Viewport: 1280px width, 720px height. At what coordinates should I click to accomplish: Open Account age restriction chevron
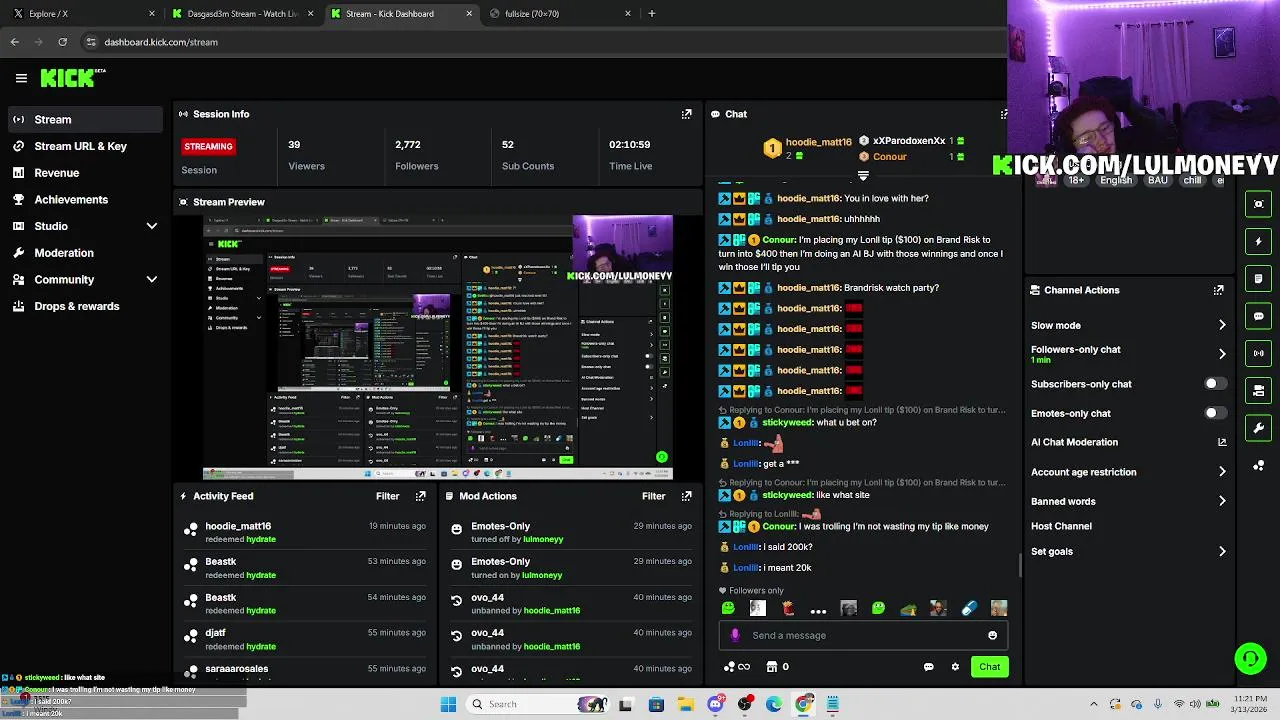click(x=1222, y=472)
